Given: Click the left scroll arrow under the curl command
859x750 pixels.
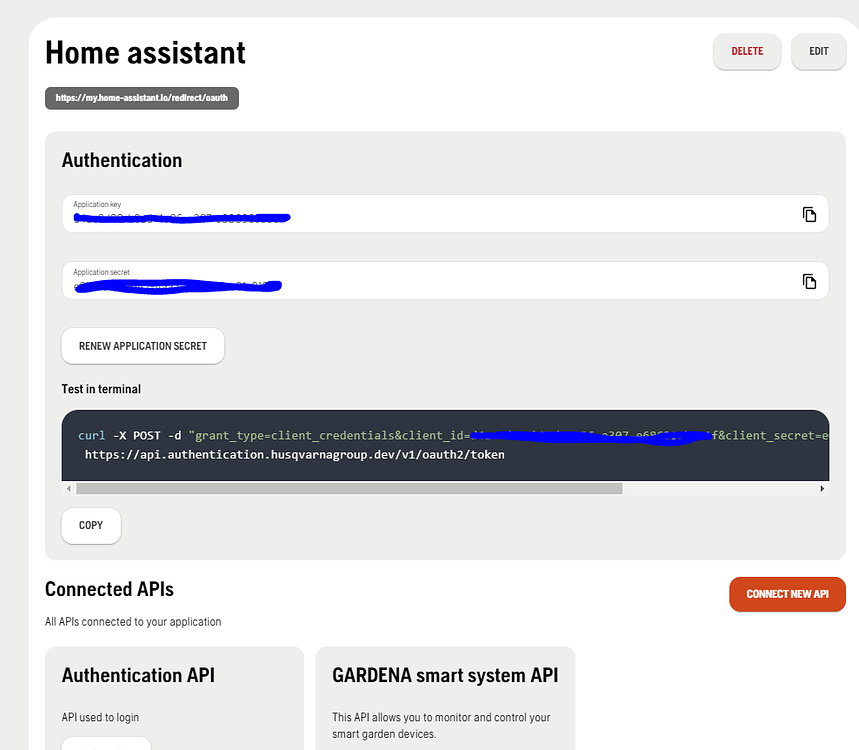Looking at the screenshot, I should [68, 488].
